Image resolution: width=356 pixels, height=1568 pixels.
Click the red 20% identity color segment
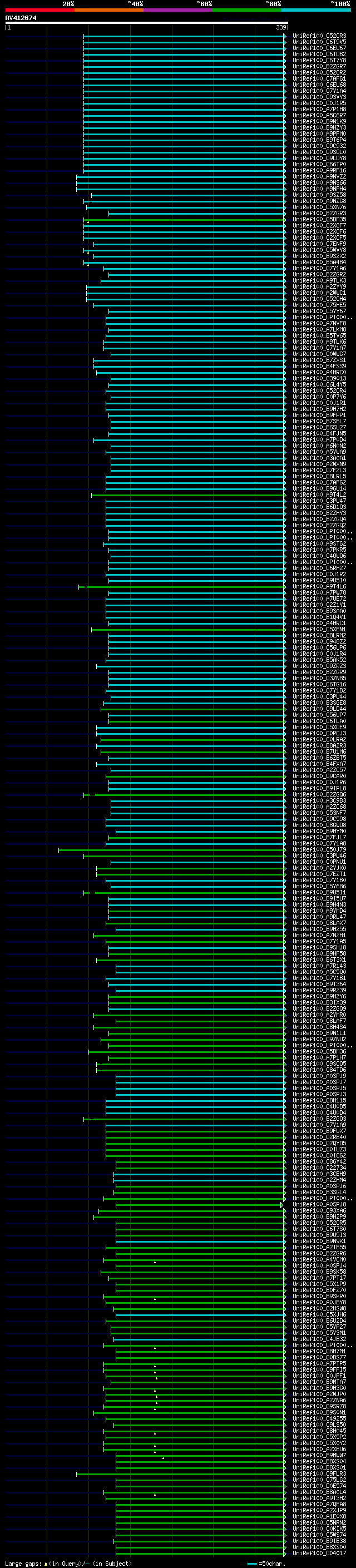pyautogui.click(x=39, y=10)
